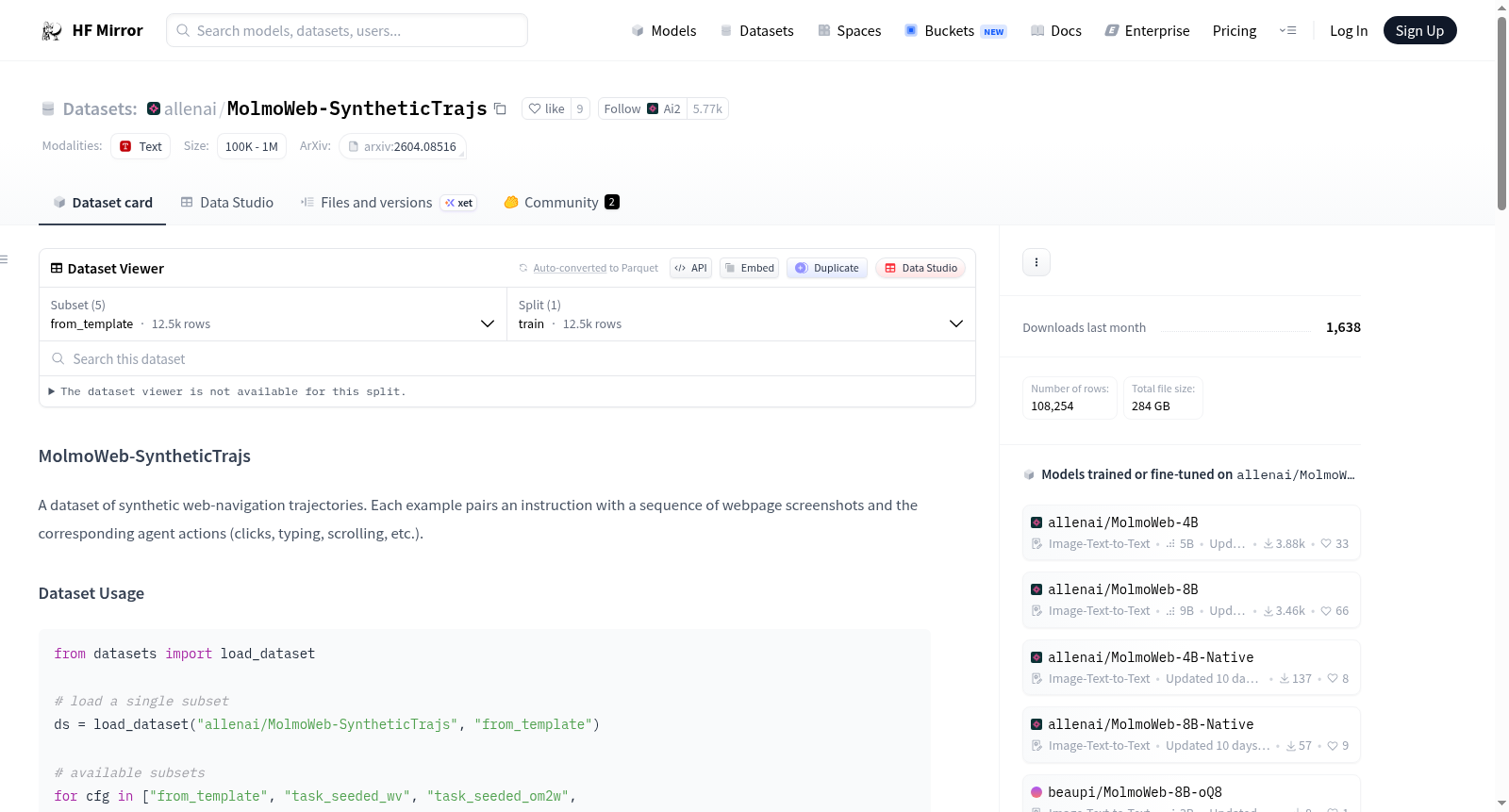Screen dimensions: 1509x812
Task: Open the beaupi/MolmoWeb-8B-oQ8 model card
Action: tap(1191, 794)
